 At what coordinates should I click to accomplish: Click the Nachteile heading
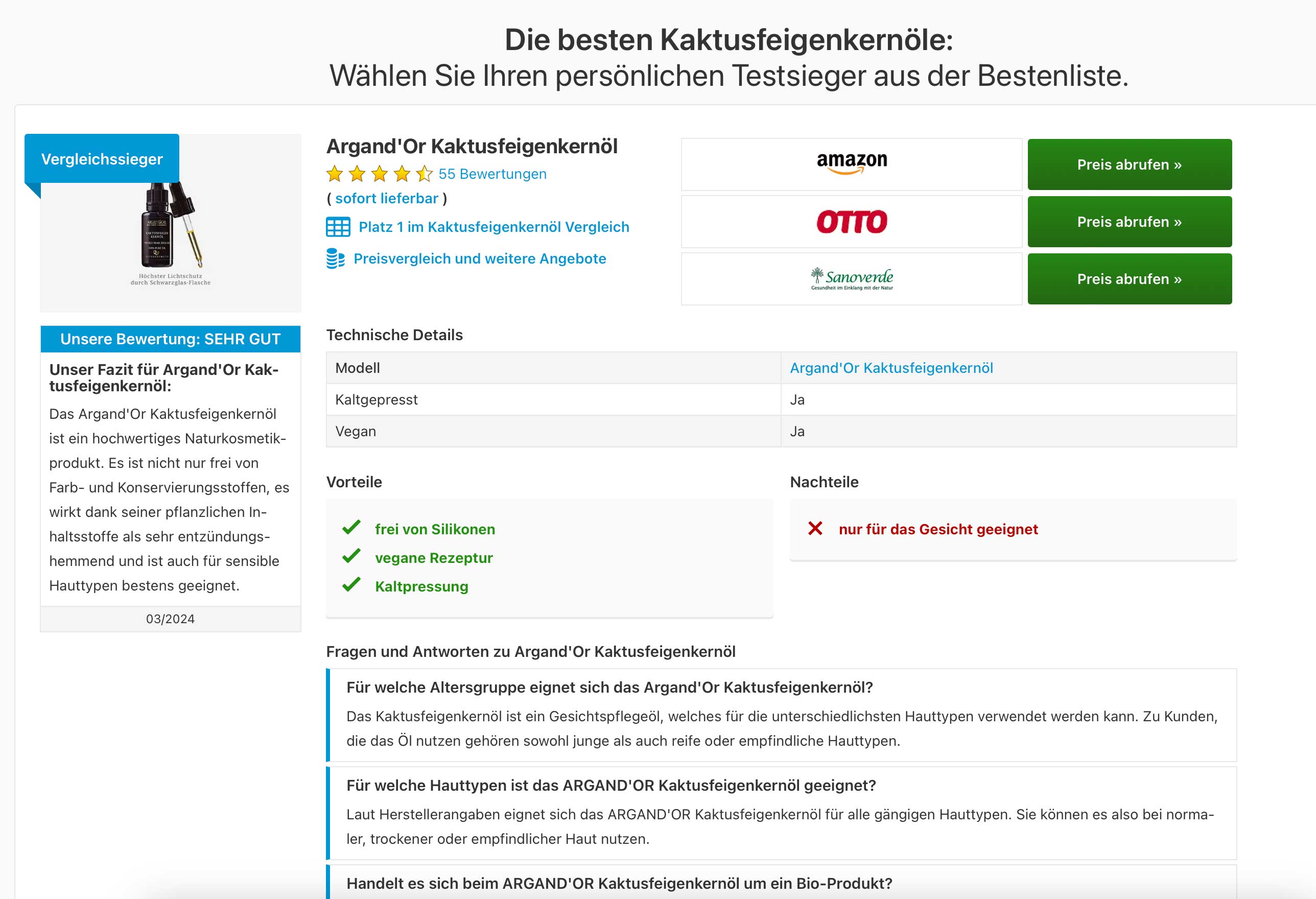coord(824,482)
